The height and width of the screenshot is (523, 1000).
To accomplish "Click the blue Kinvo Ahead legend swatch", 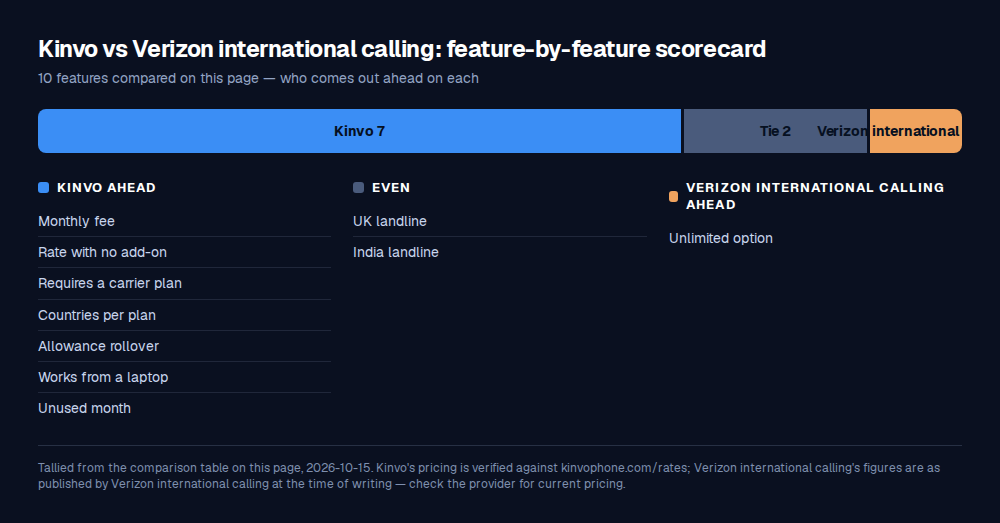I will click(x=43, y=188).
